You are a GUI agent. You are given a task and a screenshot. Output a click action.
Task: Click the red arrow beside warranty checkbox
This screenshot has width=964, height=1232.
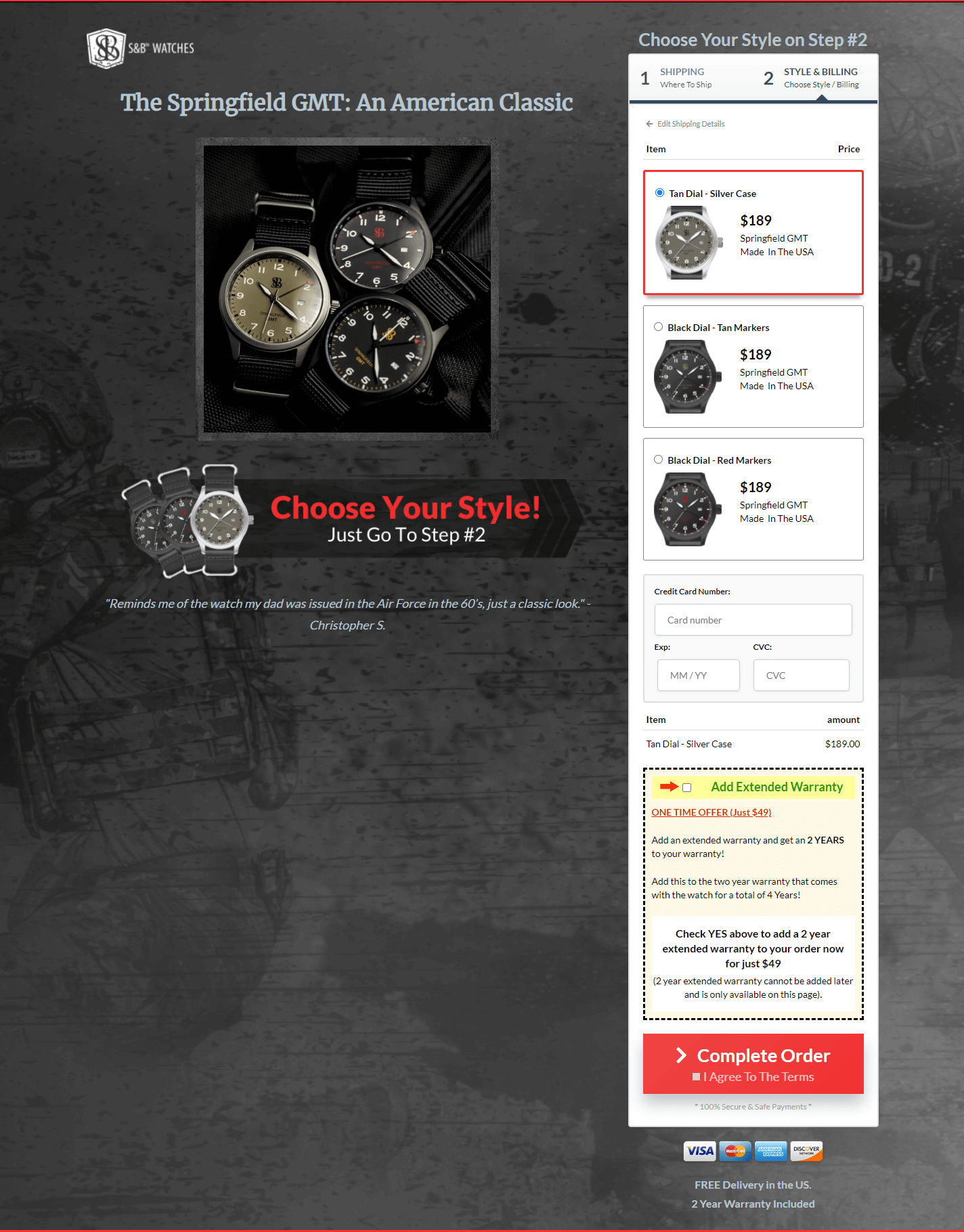(x=669, y=787)
